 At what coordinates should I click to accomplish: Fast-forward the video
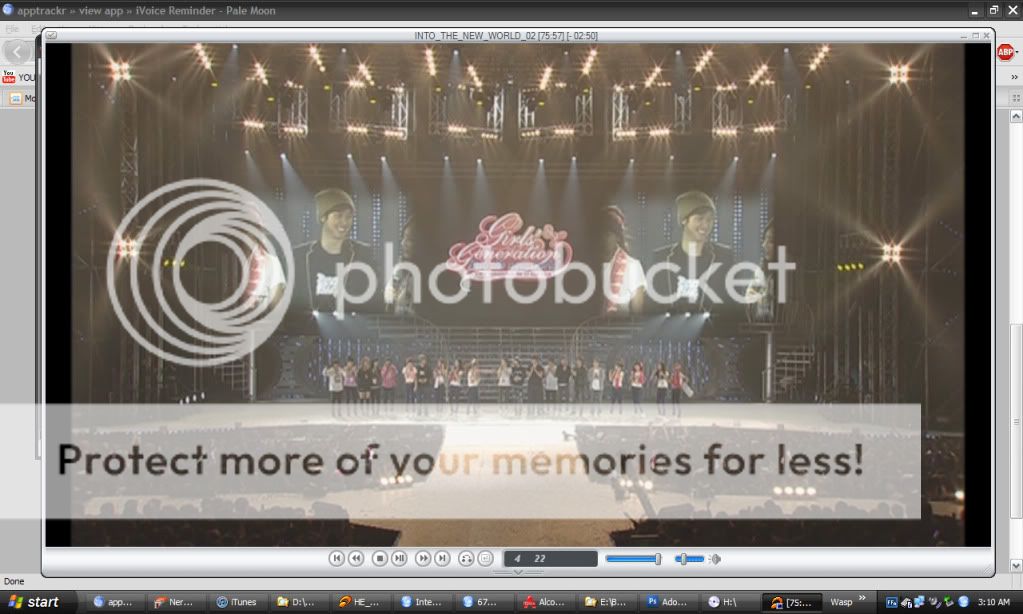(423, 559)
